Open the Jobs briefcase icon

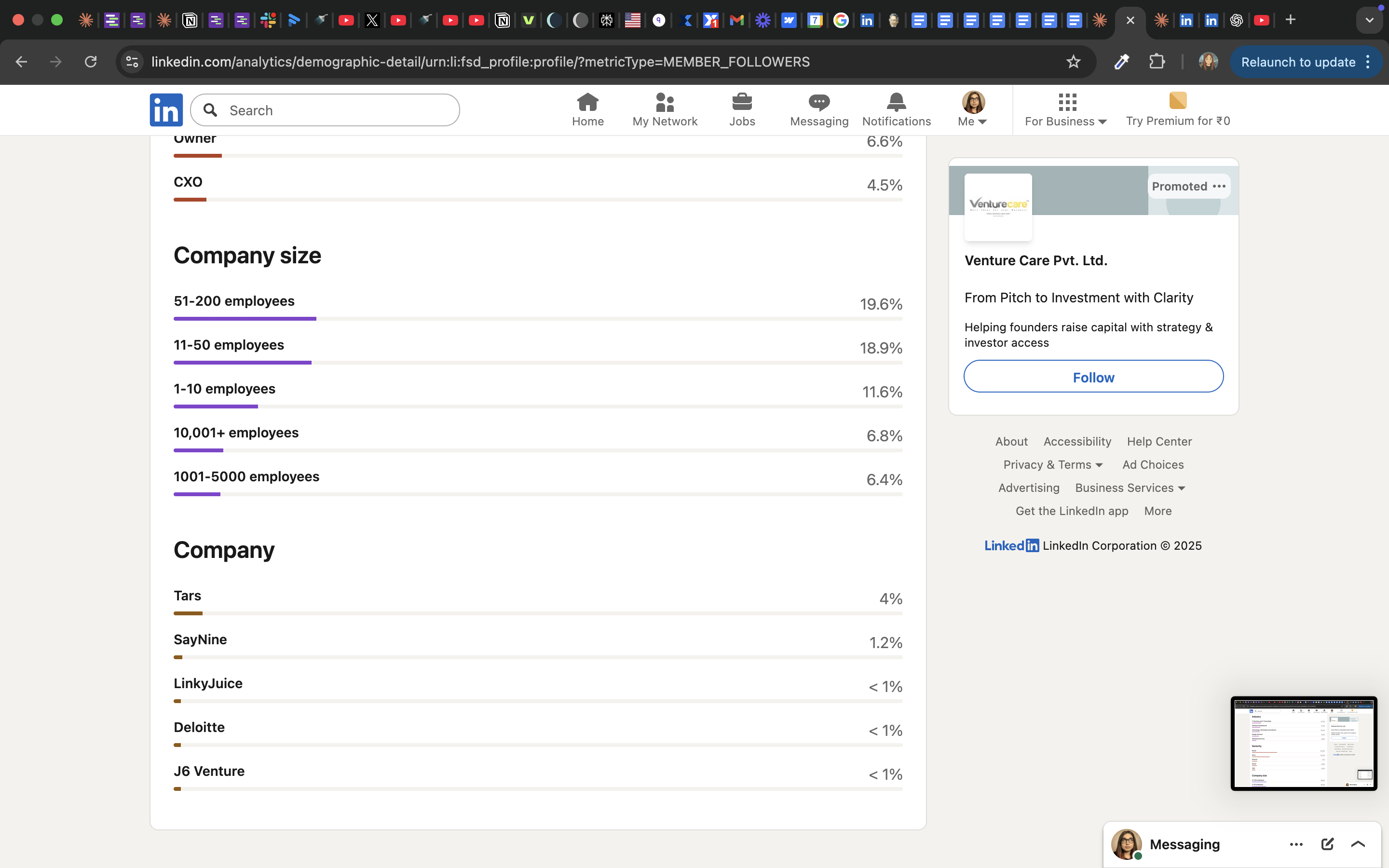[742, 102]
